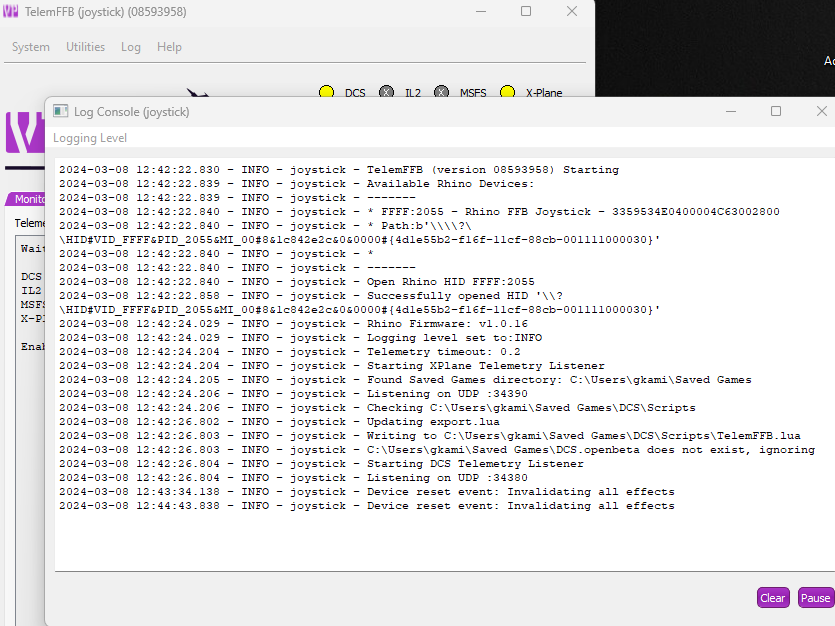The image size is (835, 626).
Task: Open the Utilities menu in TelemFFB
Action: [85, 47]
